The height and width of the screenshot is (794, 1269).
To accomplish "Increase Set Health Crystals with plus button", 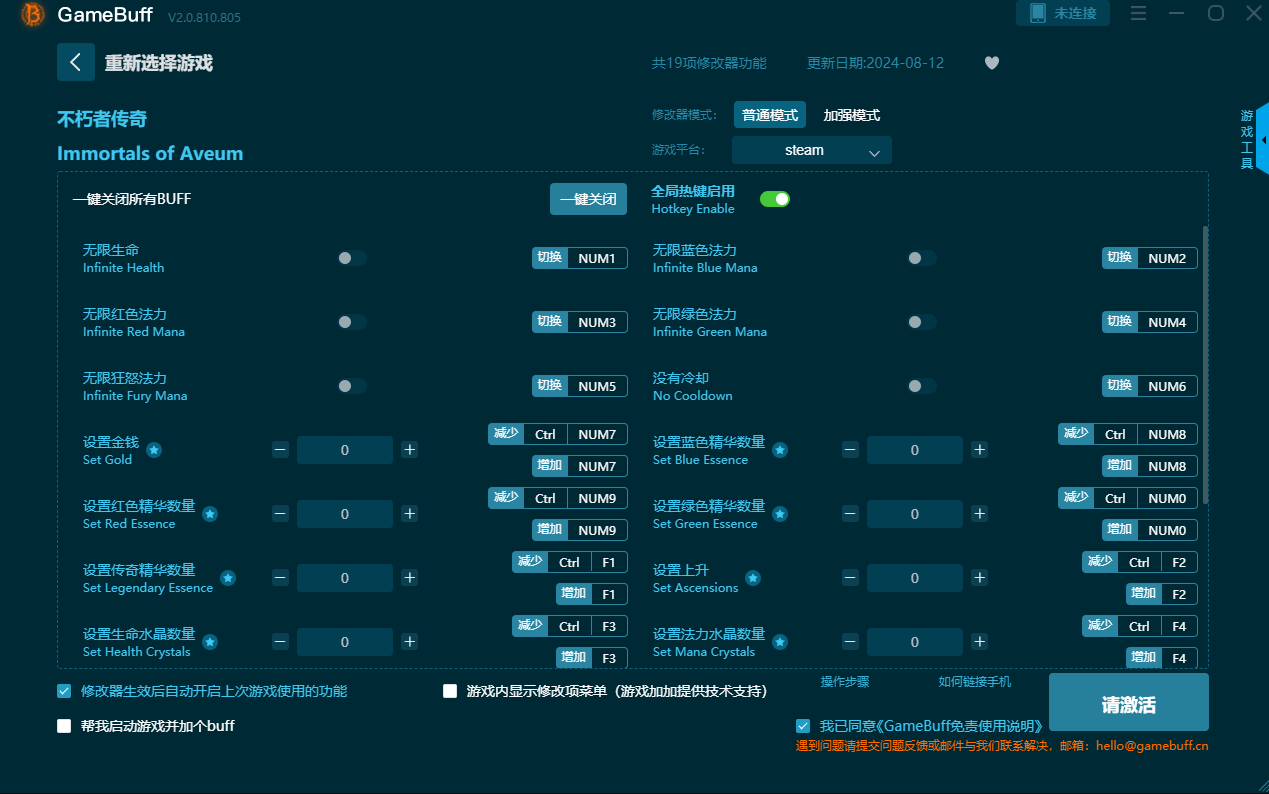I will 409,642.
